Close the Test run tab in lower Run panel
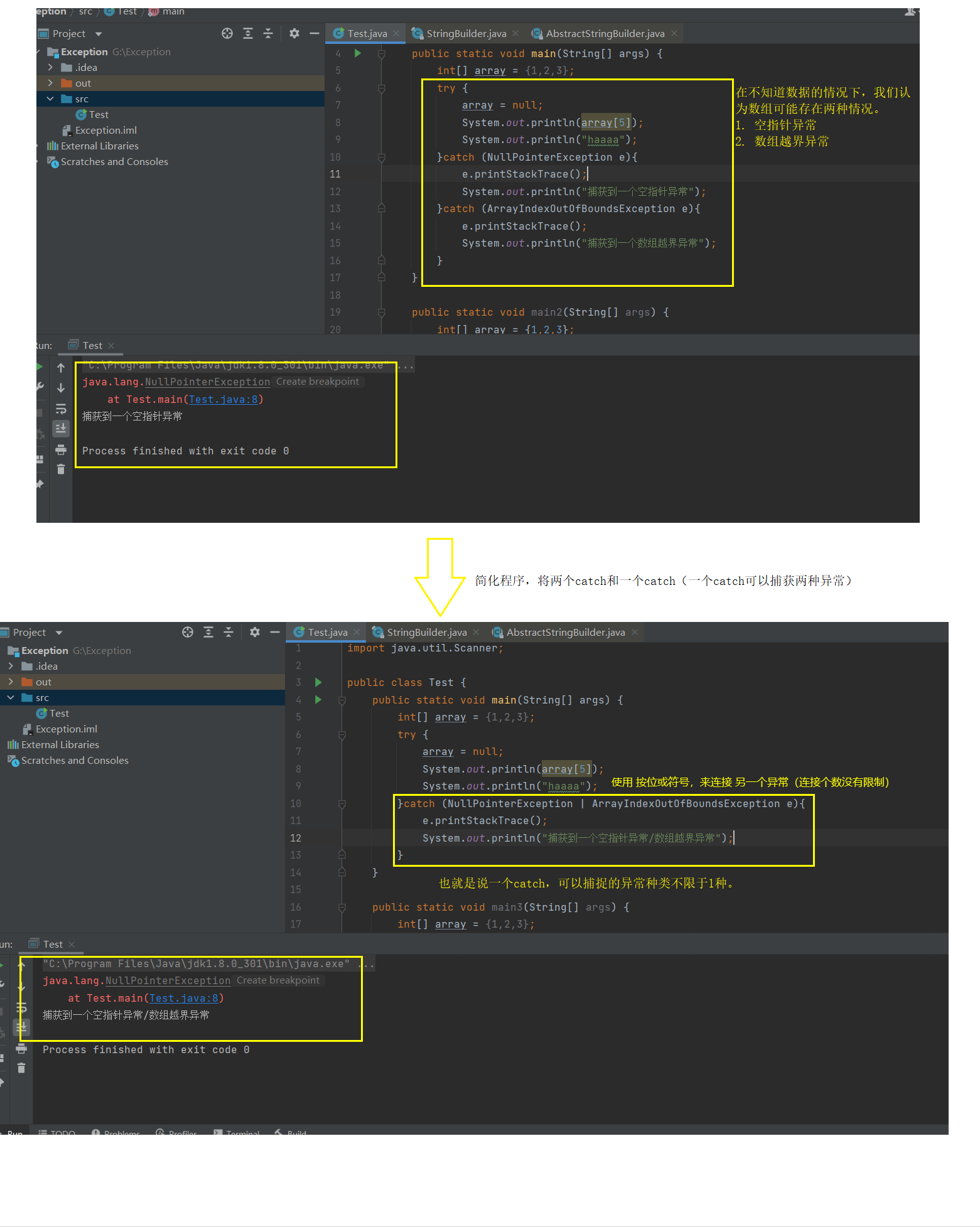This screenshot has height=1227, width=980. [72, 945]
